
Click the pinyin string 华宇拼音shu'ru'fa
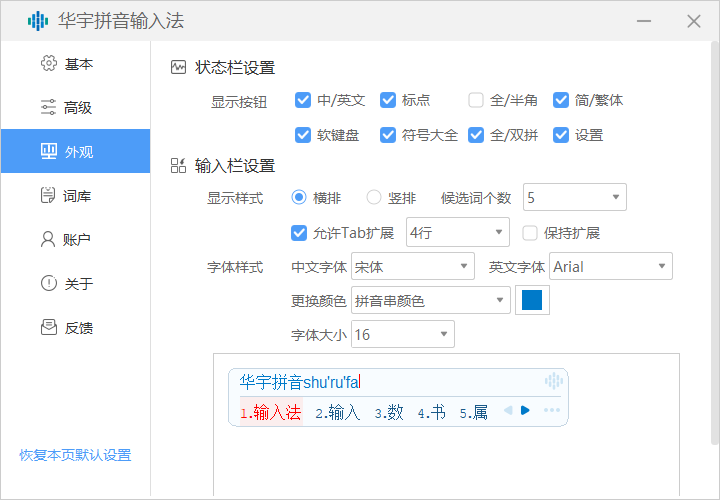point(299,382)
